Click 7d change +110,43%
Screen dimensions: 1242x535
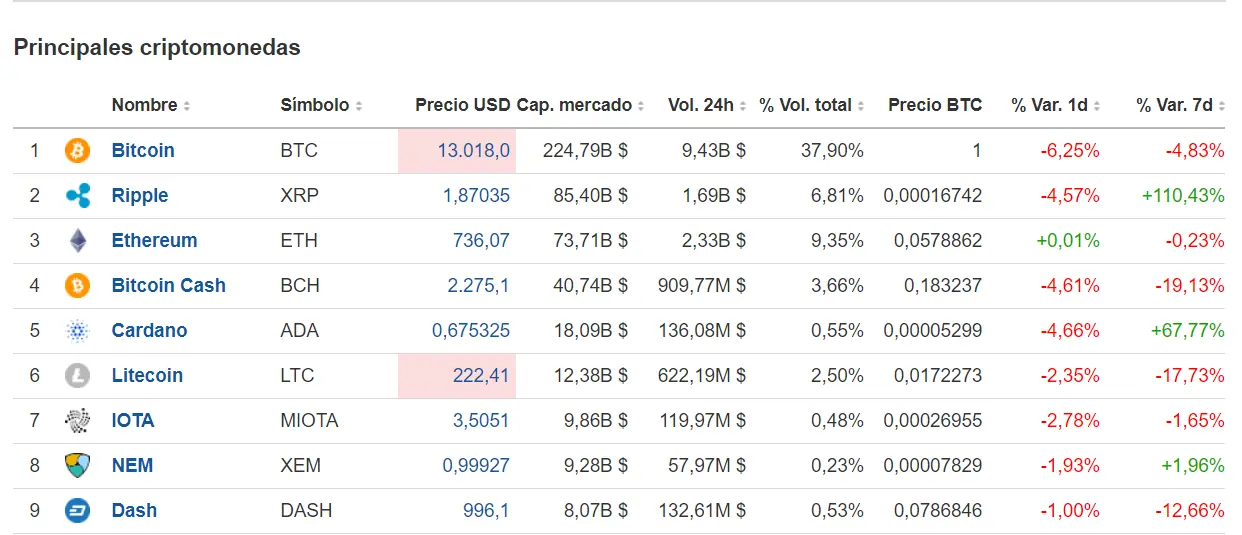1183,196
